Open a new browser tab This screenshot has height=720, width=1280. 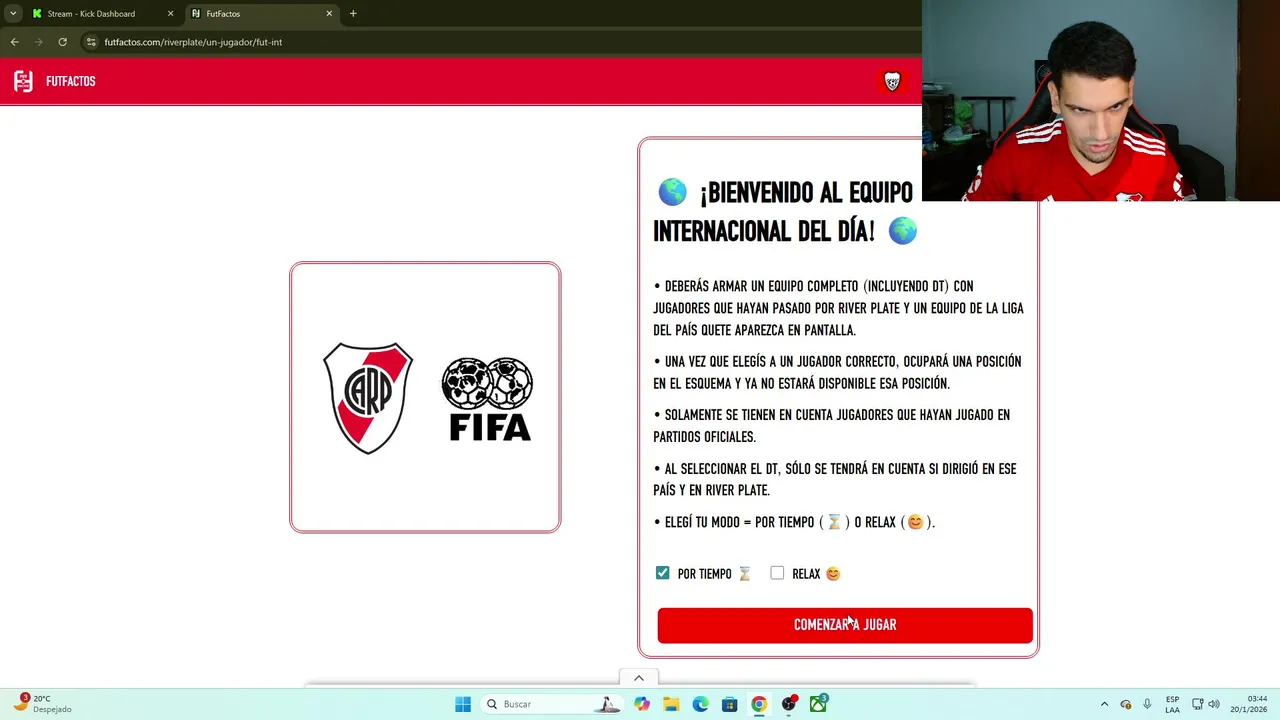coord(353,14)
